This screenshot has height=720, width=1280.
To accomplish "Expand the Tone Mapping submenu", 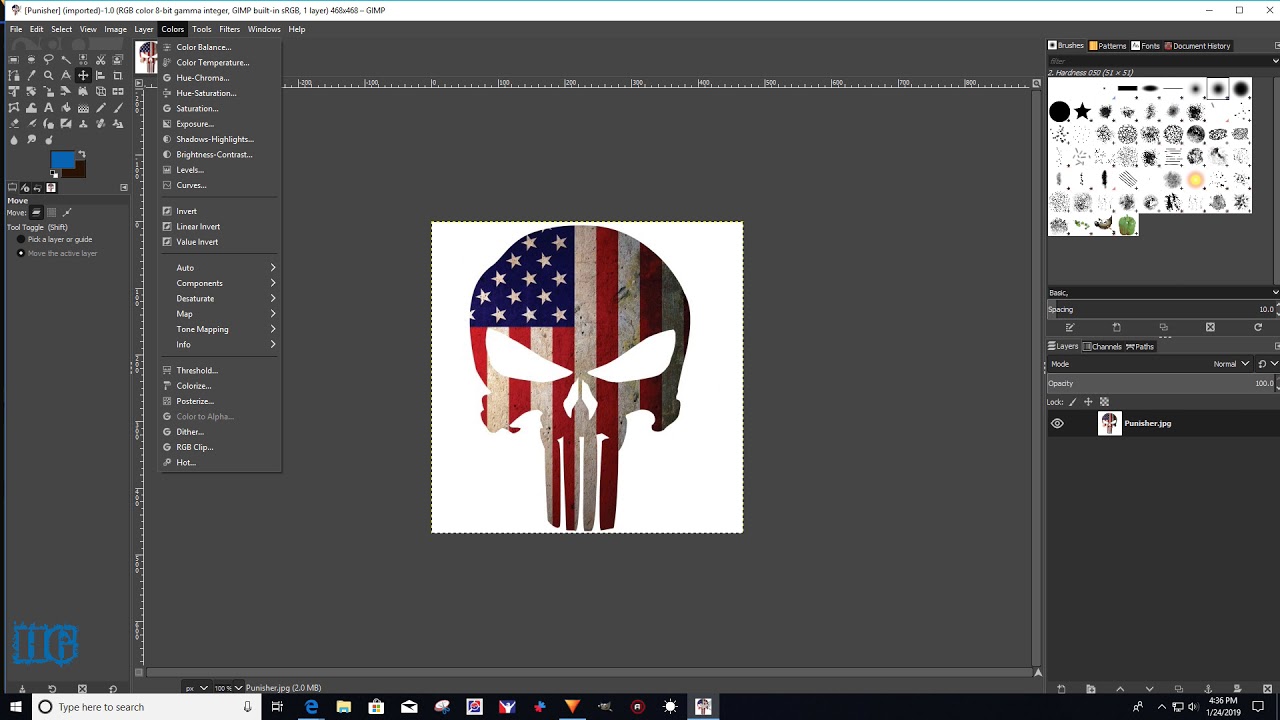I will (x=220, y=329).
